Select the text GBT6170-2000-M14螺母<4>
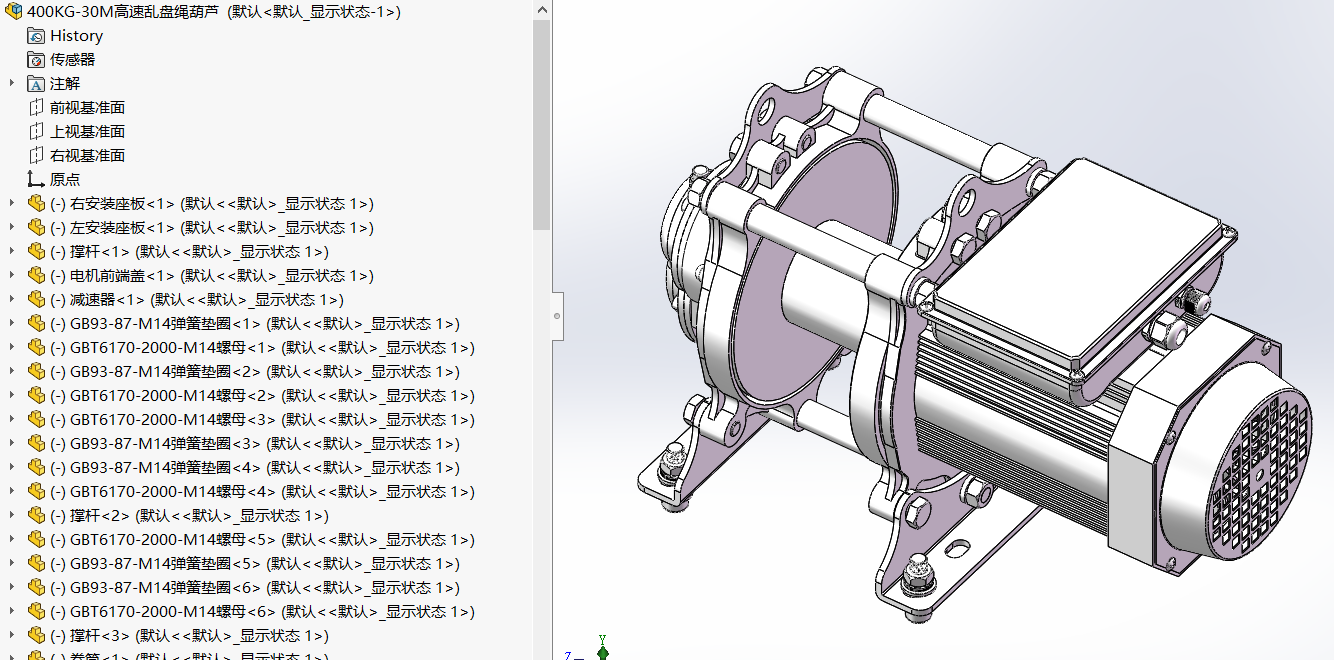Screen dimensions: 1334x660 pyautogui.click(x=173, y=492)
